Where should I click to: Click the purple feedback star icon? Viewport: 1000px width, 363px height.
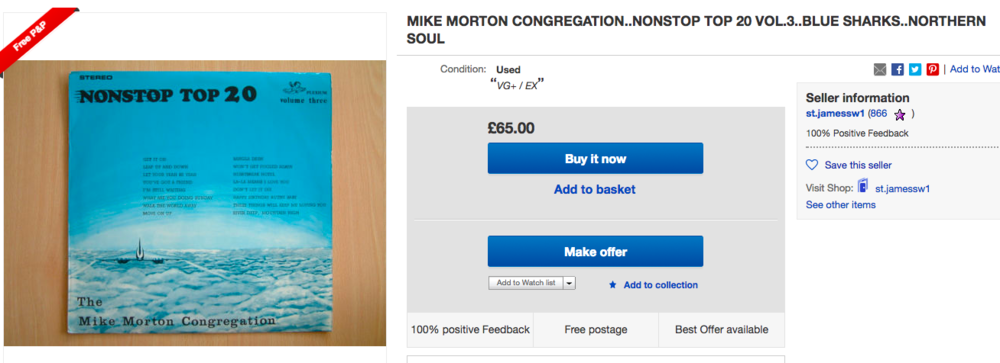pyautogui.click(x=899, y=115)
